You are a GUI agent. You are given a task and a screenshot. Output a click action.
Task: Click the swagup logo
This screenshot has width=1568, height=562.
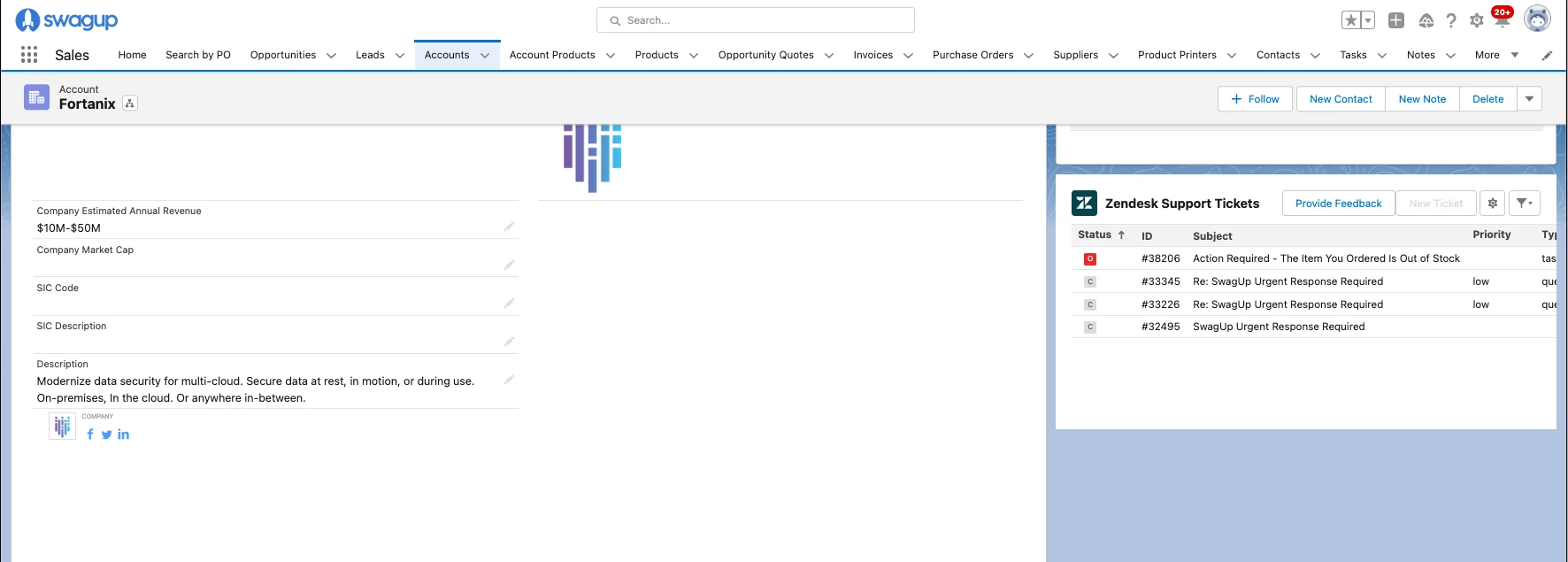point(66,19)
